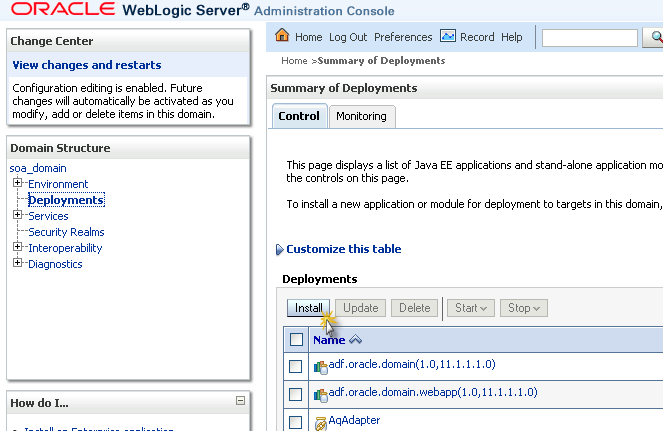The width and height of the screenshot is (663, 431).
Task: Click the adf.oracle.domain library icon
Action: point(321,366)
